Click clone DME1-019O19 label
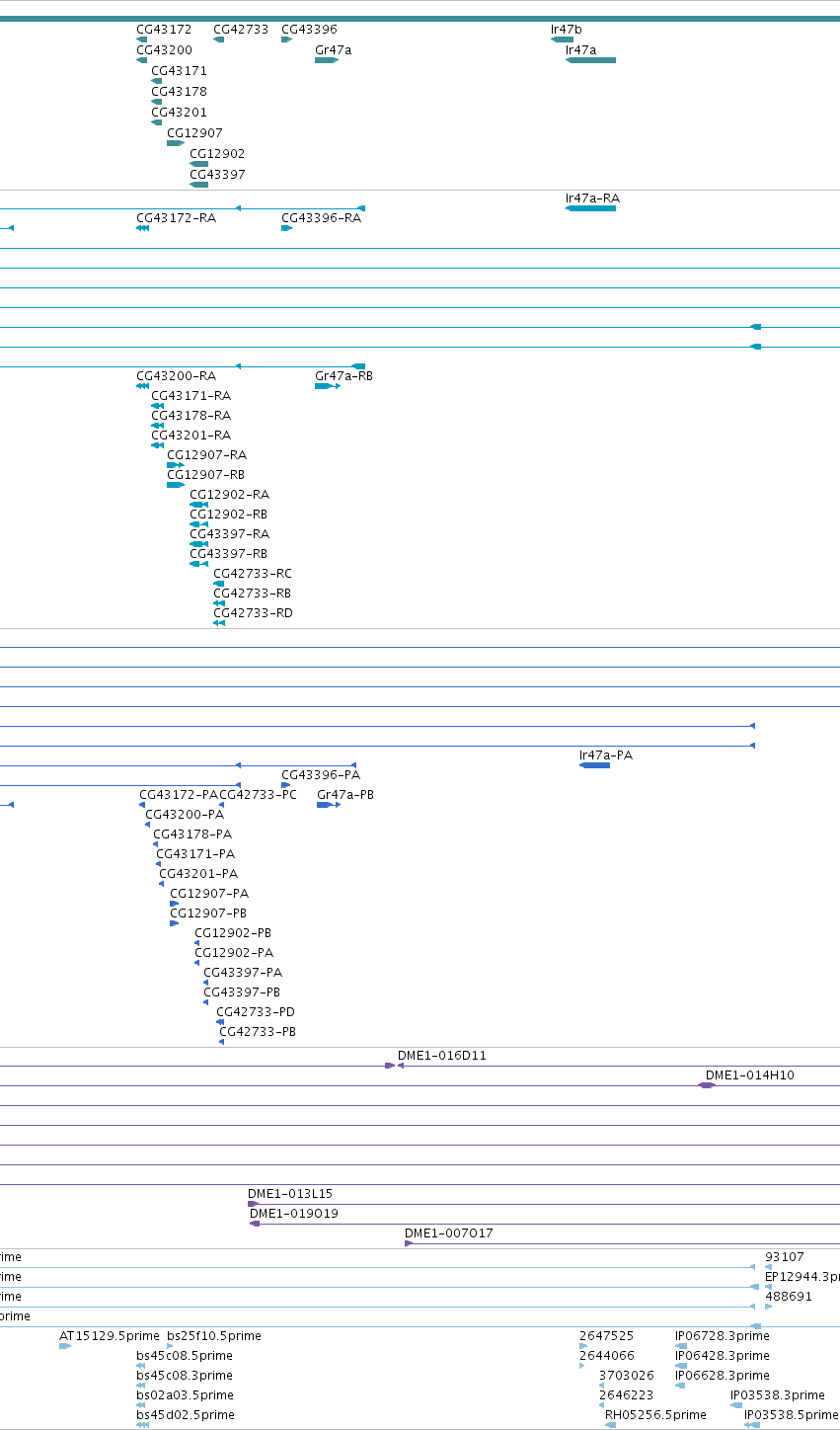 click(x=294, y=1214)
